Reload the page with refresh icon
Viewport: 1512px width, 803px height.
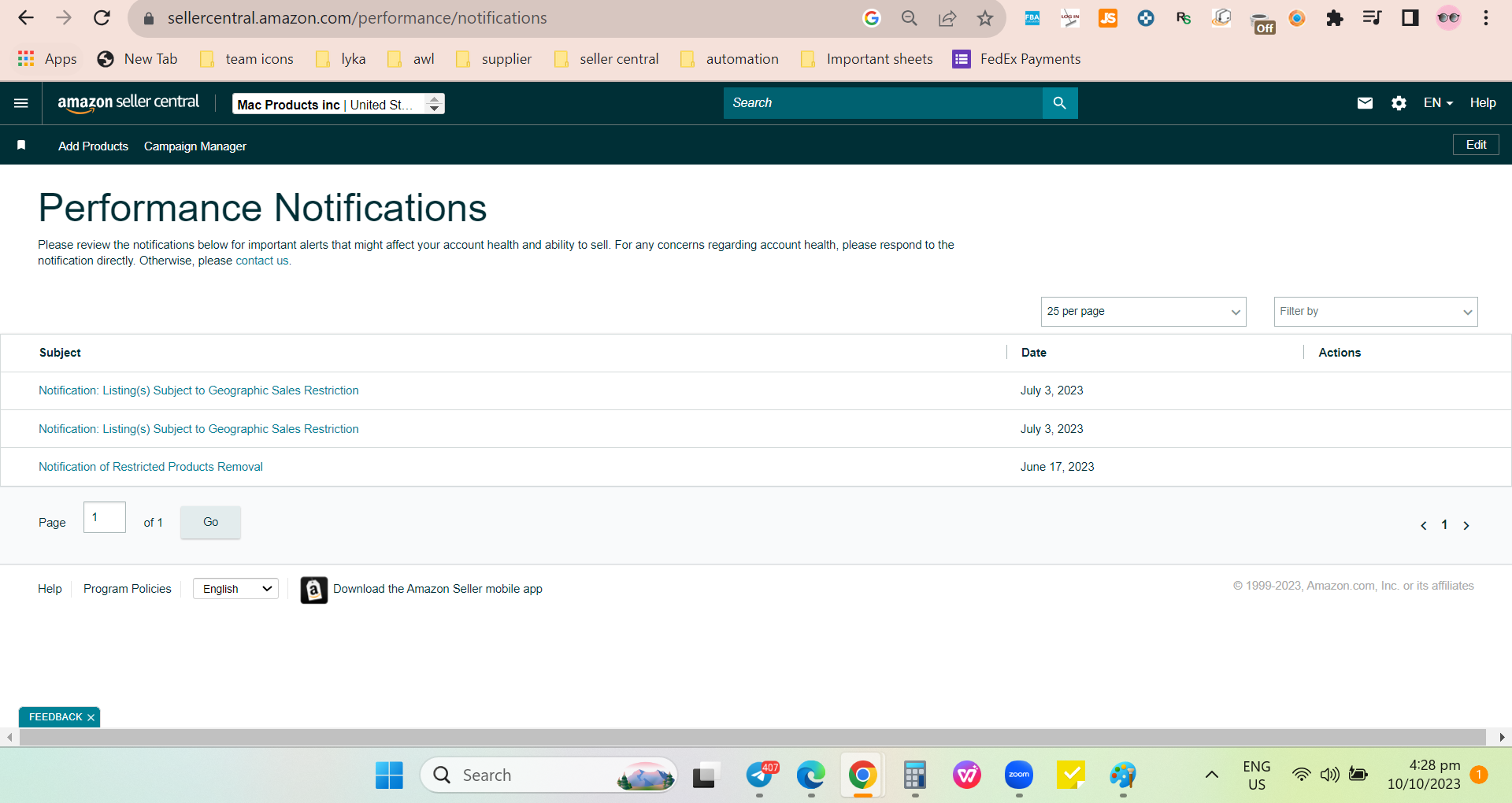[x=102, y=18]
